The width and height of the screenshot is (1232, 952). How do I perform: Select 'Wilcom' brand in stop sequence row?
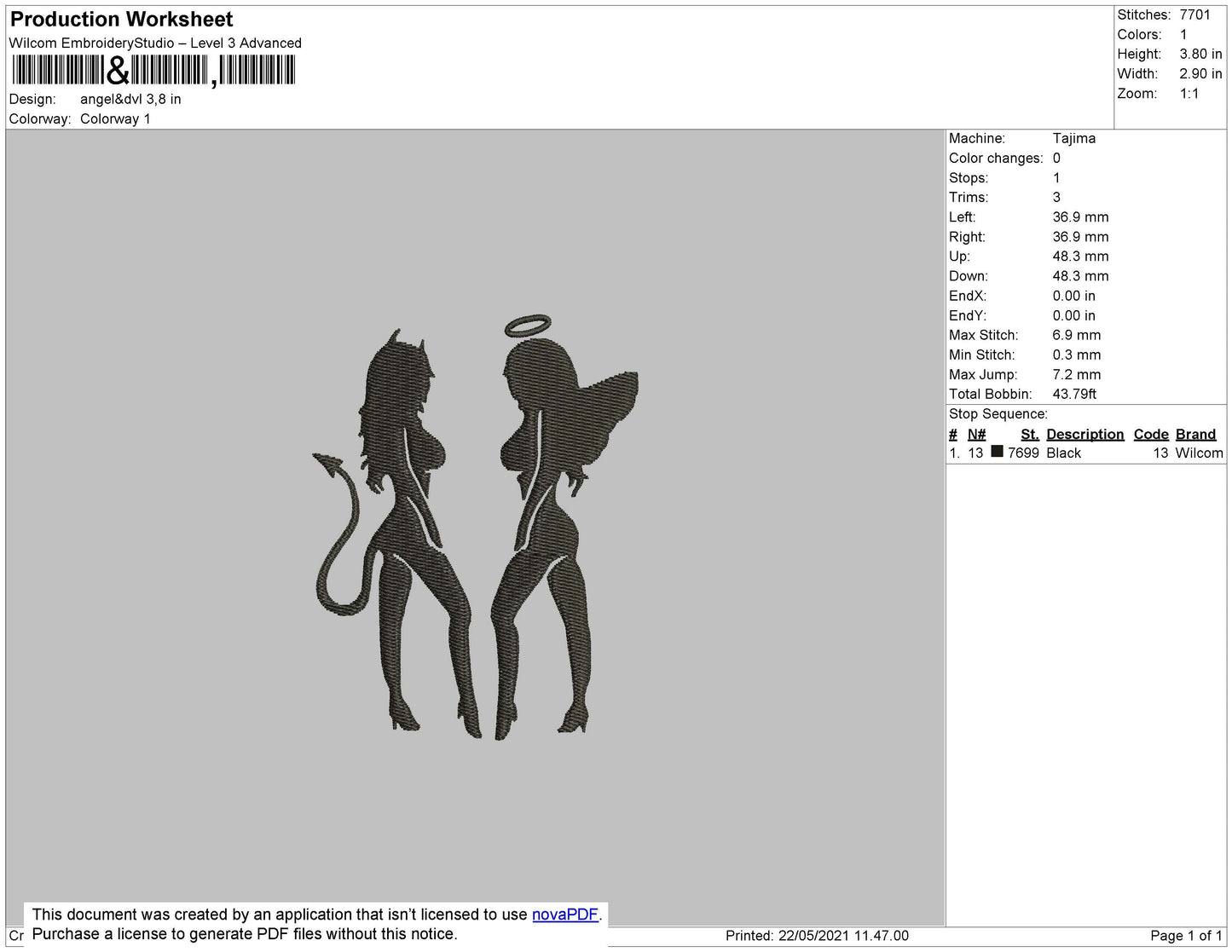point(1199,453)
